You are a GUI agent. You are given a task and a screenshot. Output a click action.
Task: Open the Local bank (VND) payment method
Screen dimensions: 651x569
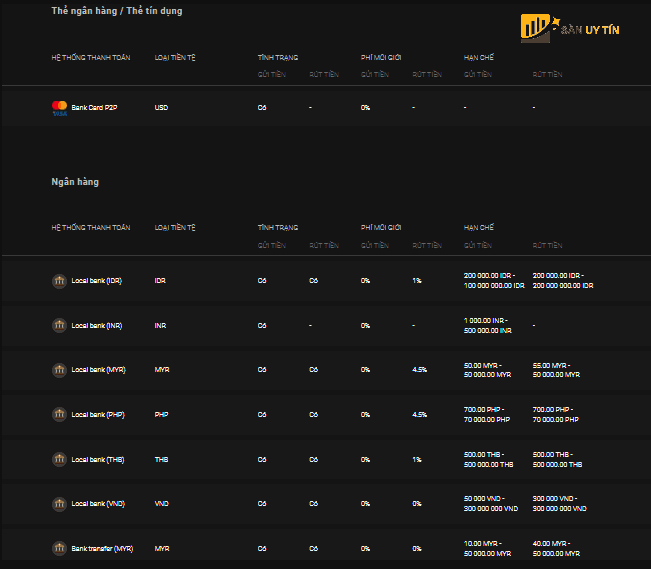[97, 504]
